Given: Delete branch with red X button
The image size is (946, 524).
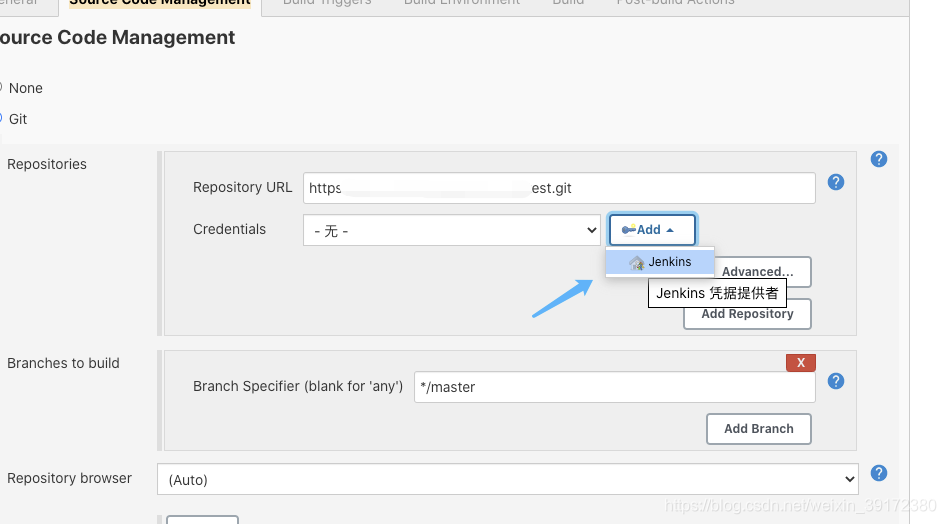Looking at the screenshot, I should [801, 362].
